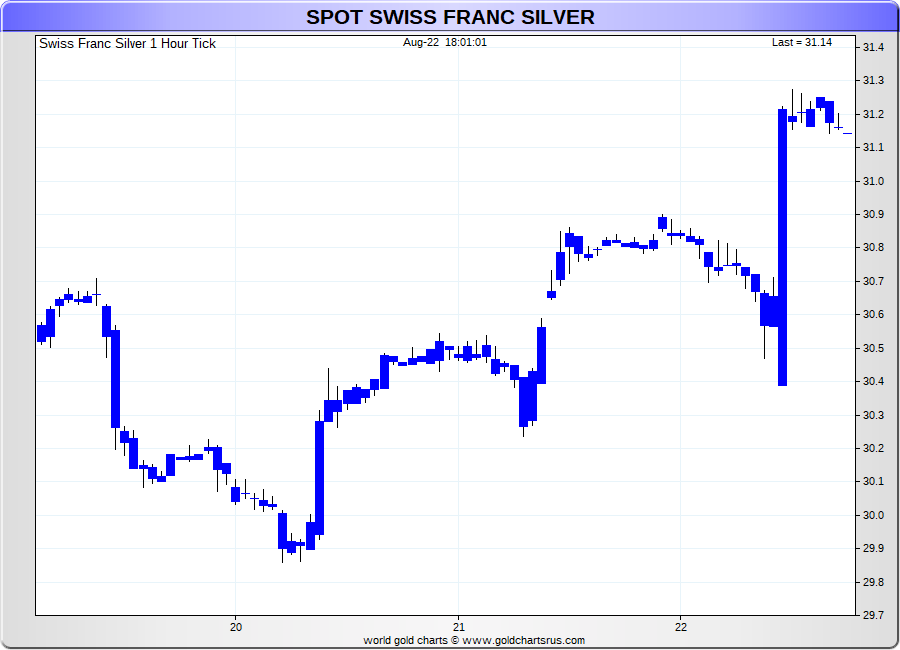Click the 'SPOT SWISS FRANC SILVER' chart title
Screen dimensions: 900x650
450,17
